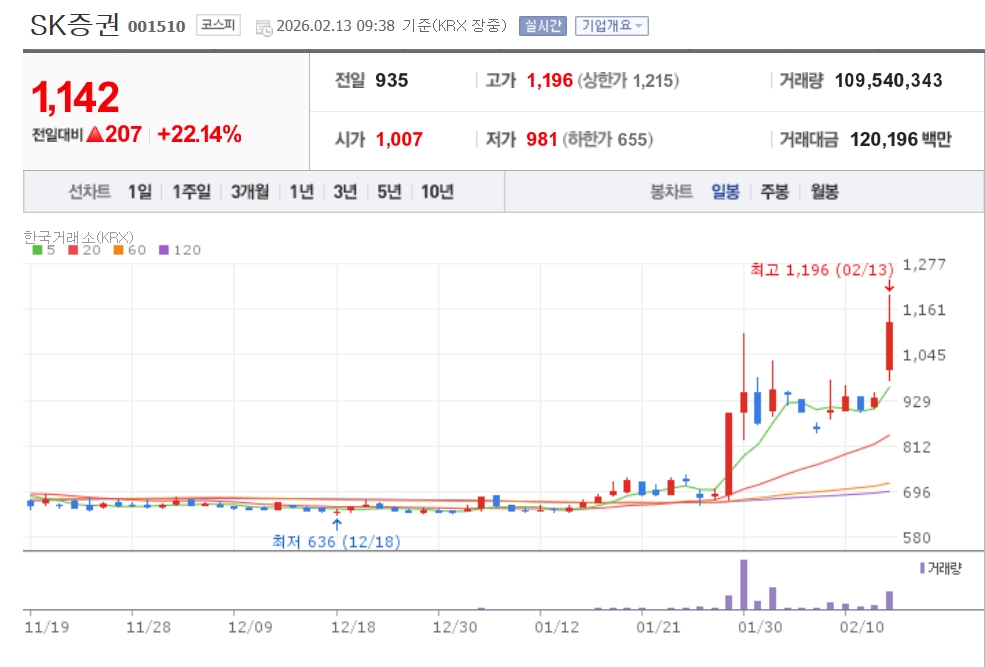The height and width of the screenshot is (667, 985).
Task: Click the stock code 001510
Action: pyautogui.click(x=156, y=26)
